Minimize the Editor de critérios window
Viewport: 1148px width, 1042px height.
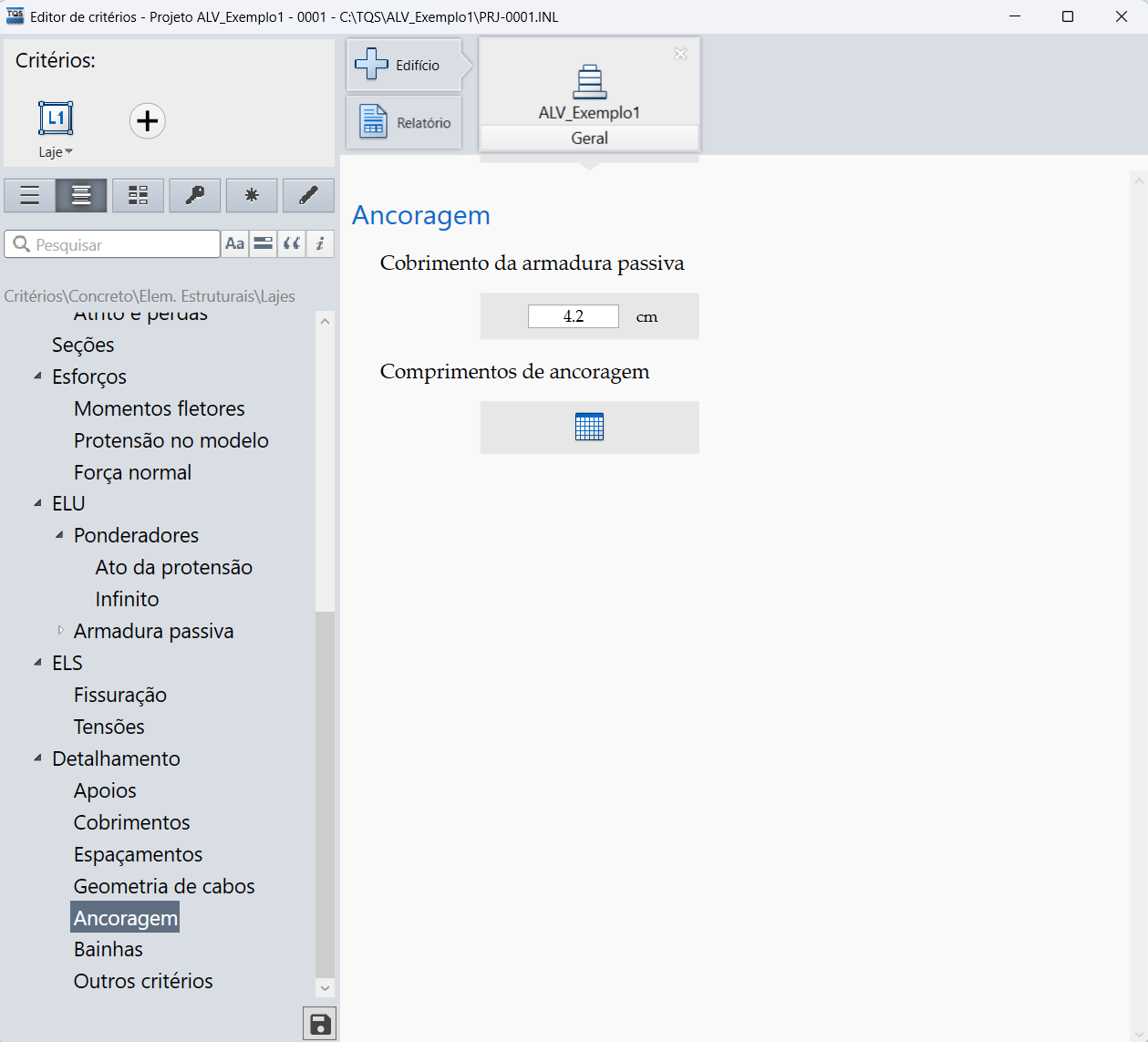coord(1015,16)
